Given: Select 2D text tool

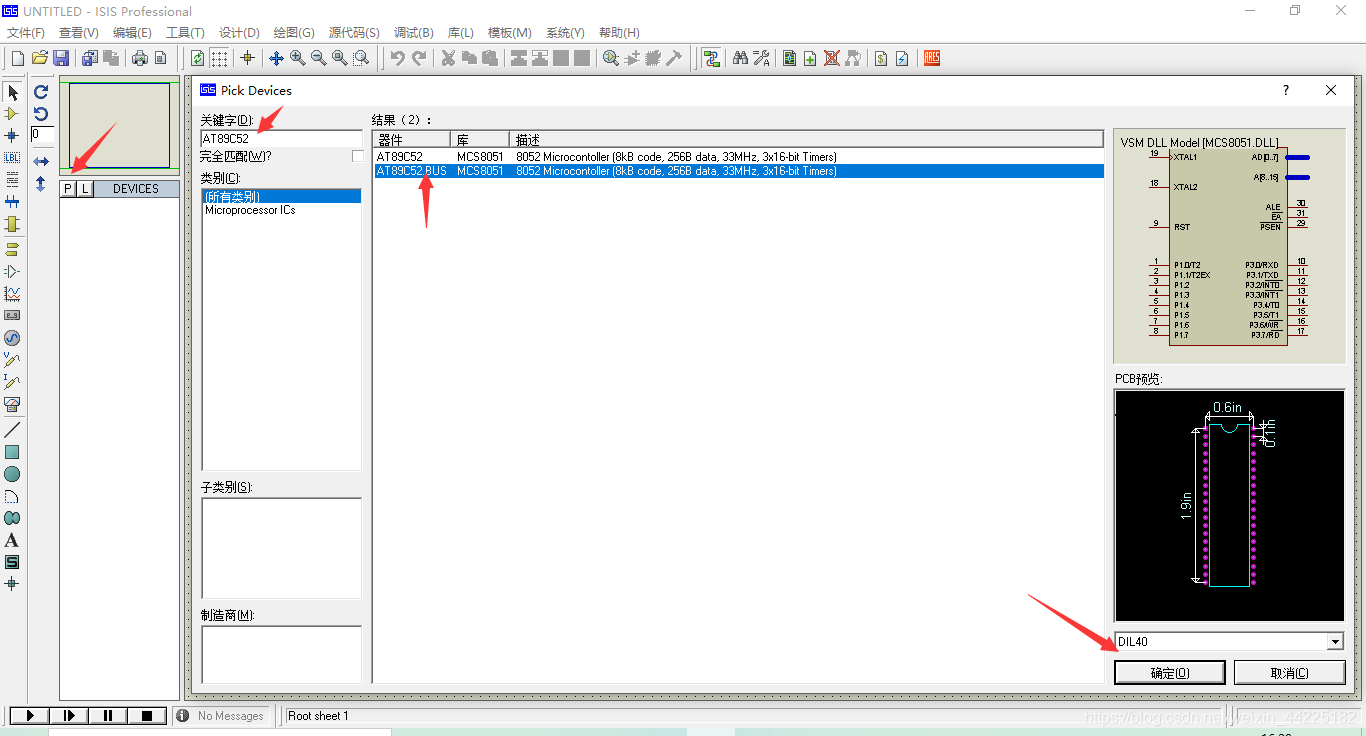Looking at the screenshot, I should tap(12, 540).
